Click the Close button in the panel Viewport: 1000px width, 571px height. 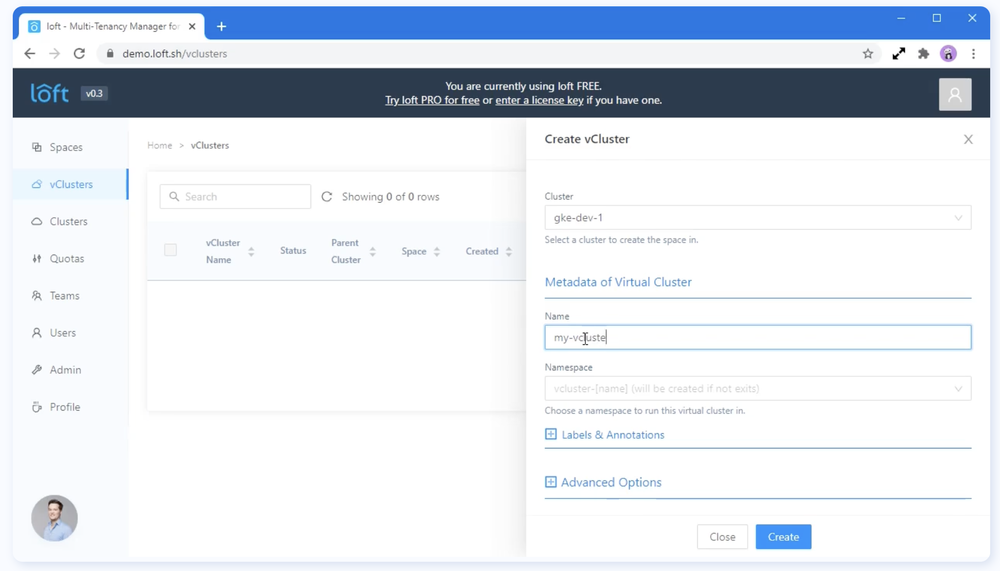[x=722, y=537]
